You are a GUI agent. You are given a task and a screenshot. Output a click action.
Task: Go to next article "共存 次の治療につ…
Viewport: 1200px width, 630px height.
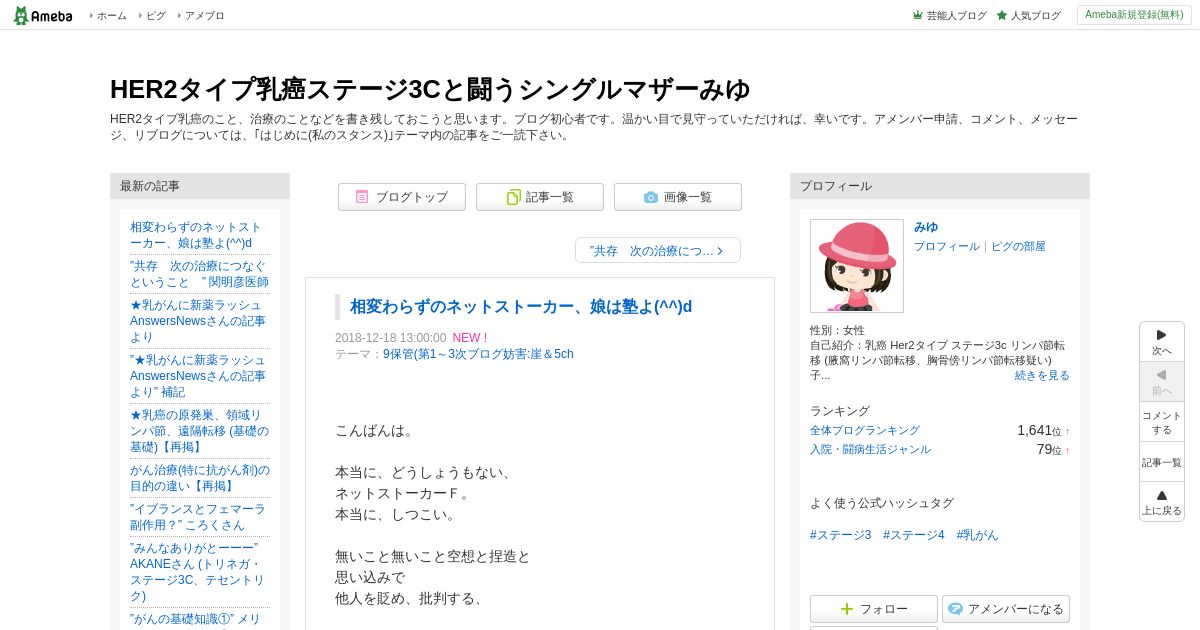[x=658, y=251]
